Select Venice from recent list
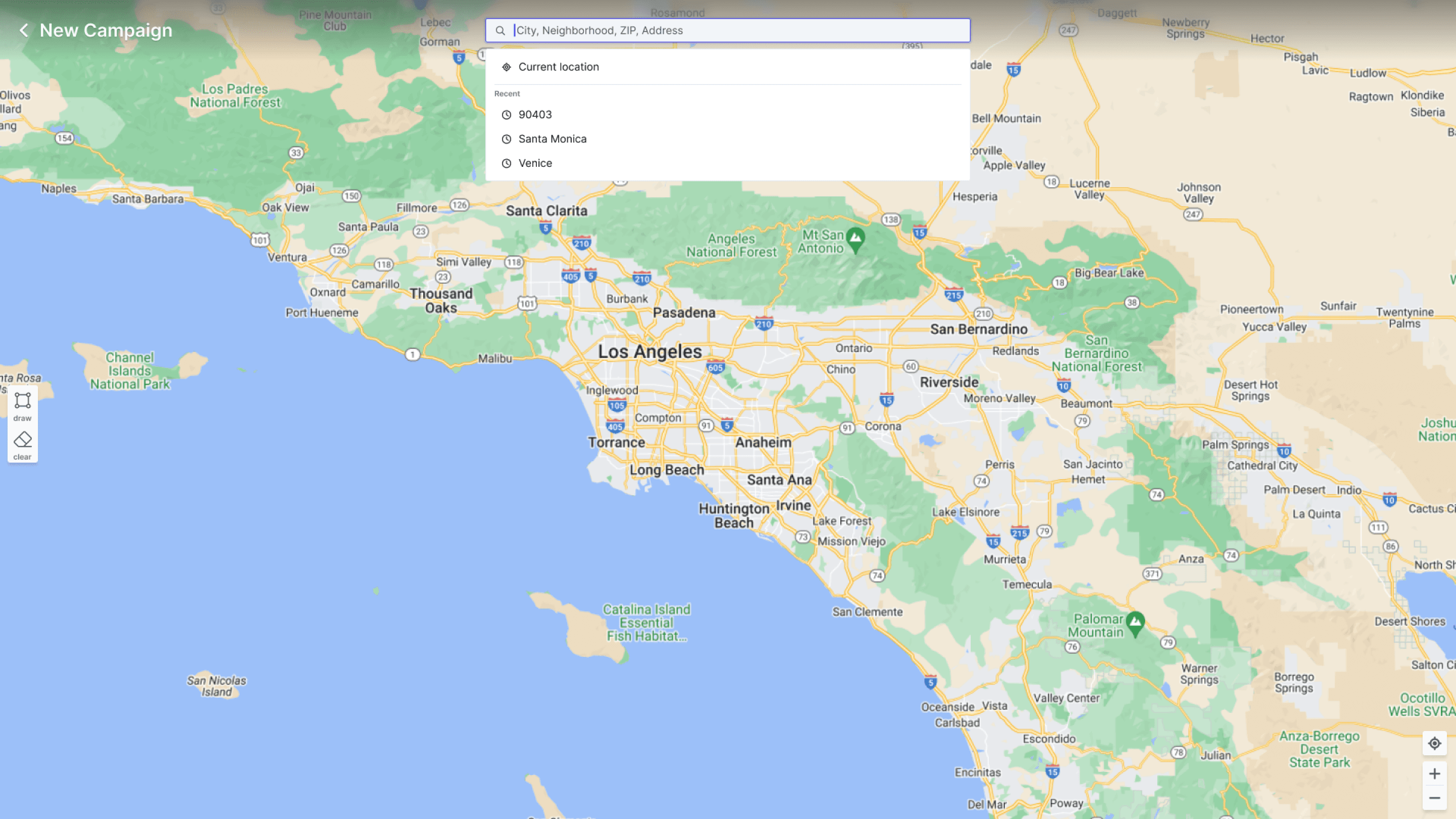The width and height of the screenshot is (1456, 819). pyautogui.click(x=535, y=163)
